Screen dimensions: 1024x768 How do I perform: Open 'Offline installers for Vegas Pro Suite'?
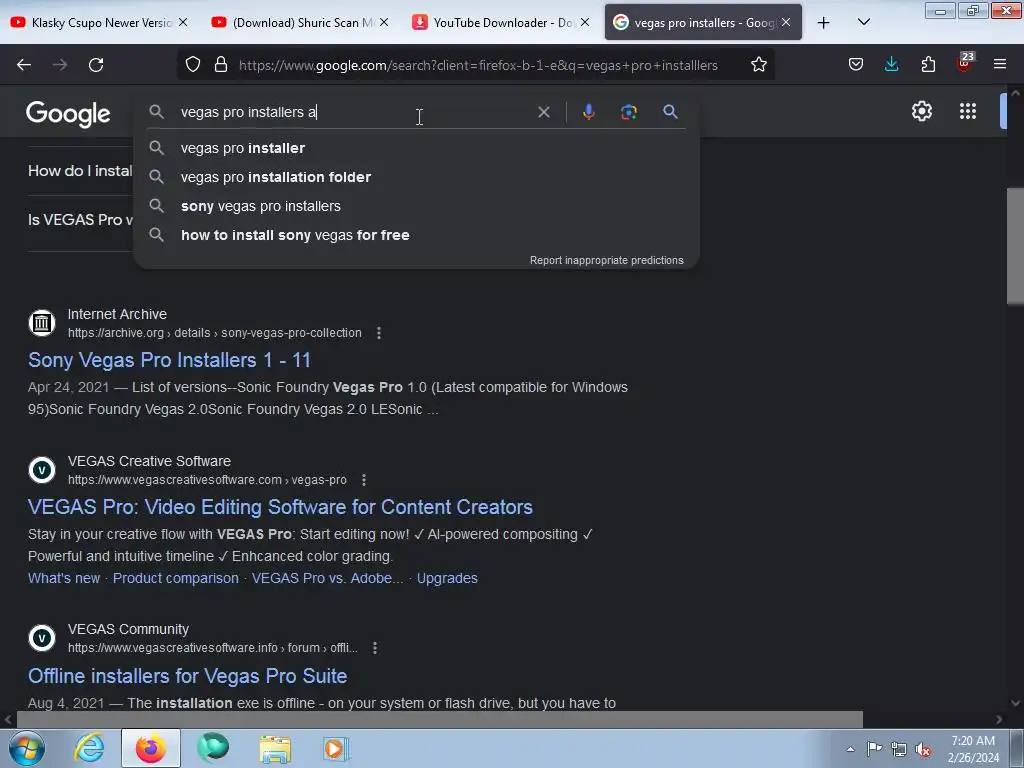pos(187,676)
